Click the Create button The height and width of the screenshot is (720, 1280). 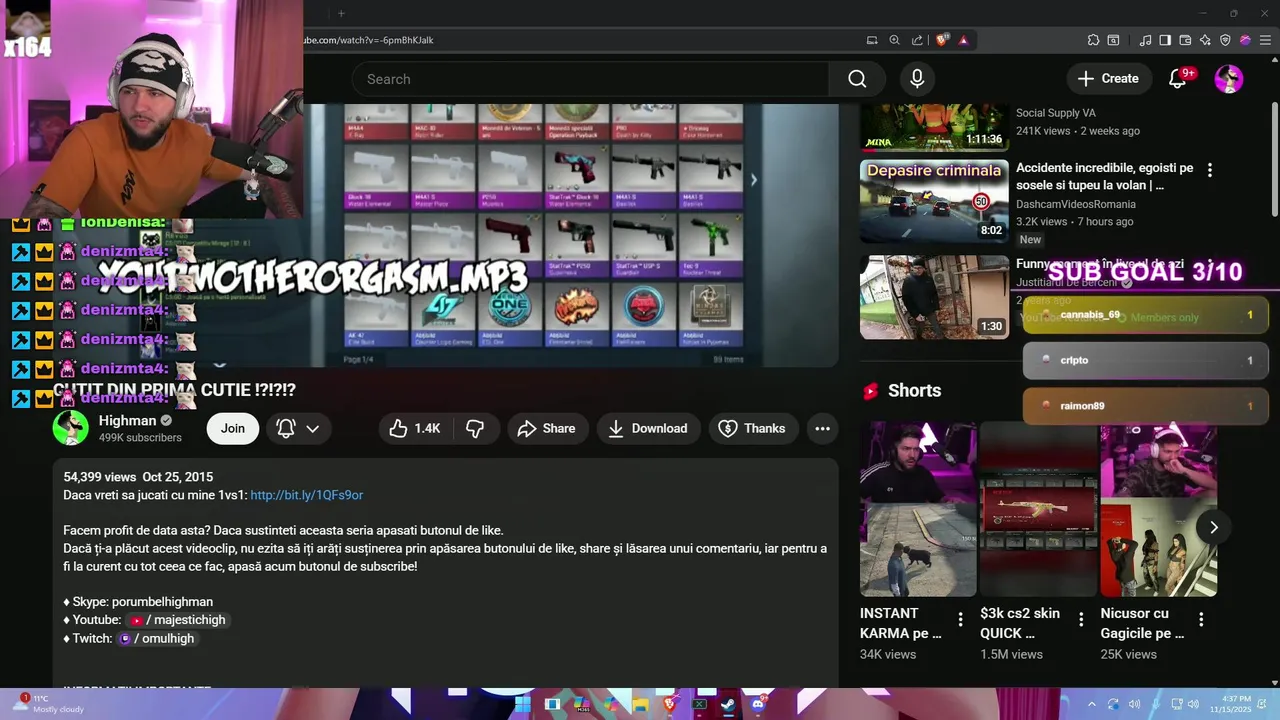pyautogui.click(x=1108, y=79)
